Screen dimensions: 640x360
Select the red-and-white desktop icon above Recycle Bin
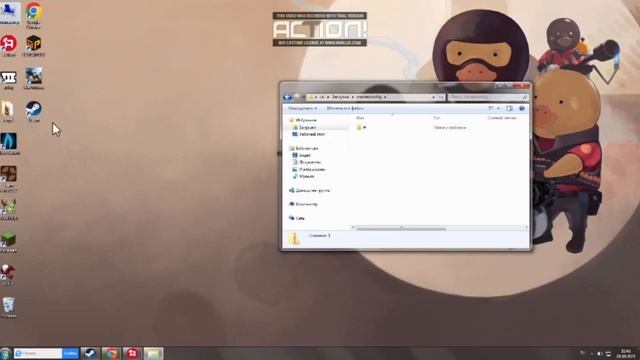(8, 274)
